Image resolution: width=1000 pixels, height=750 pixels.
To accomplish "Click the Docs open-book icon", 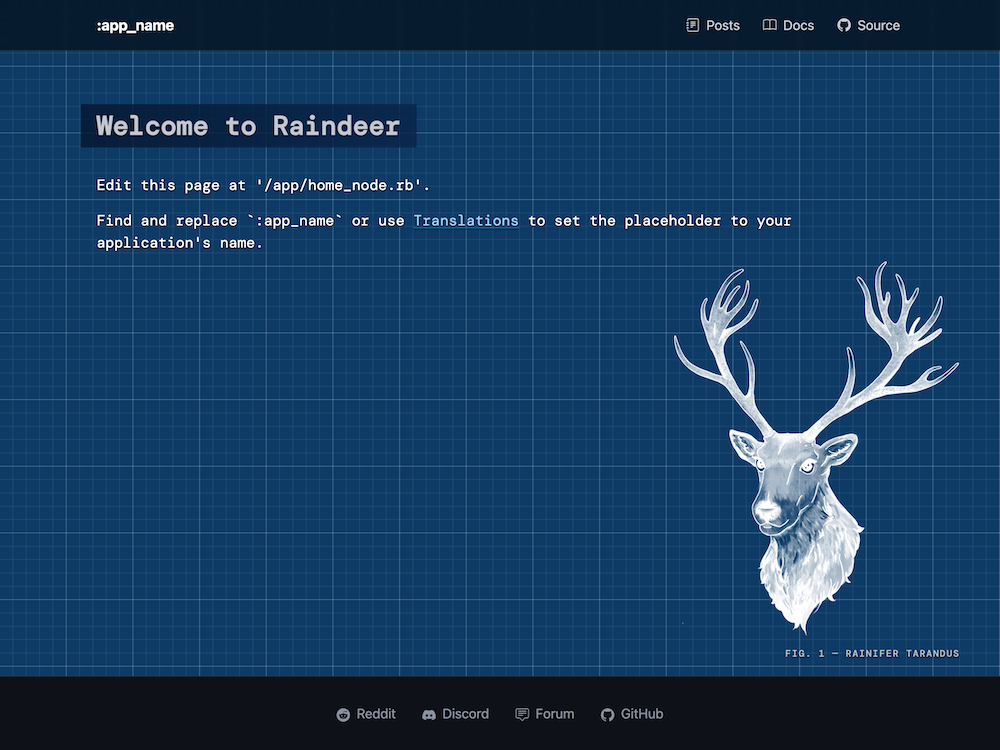I will click(770, 26).
